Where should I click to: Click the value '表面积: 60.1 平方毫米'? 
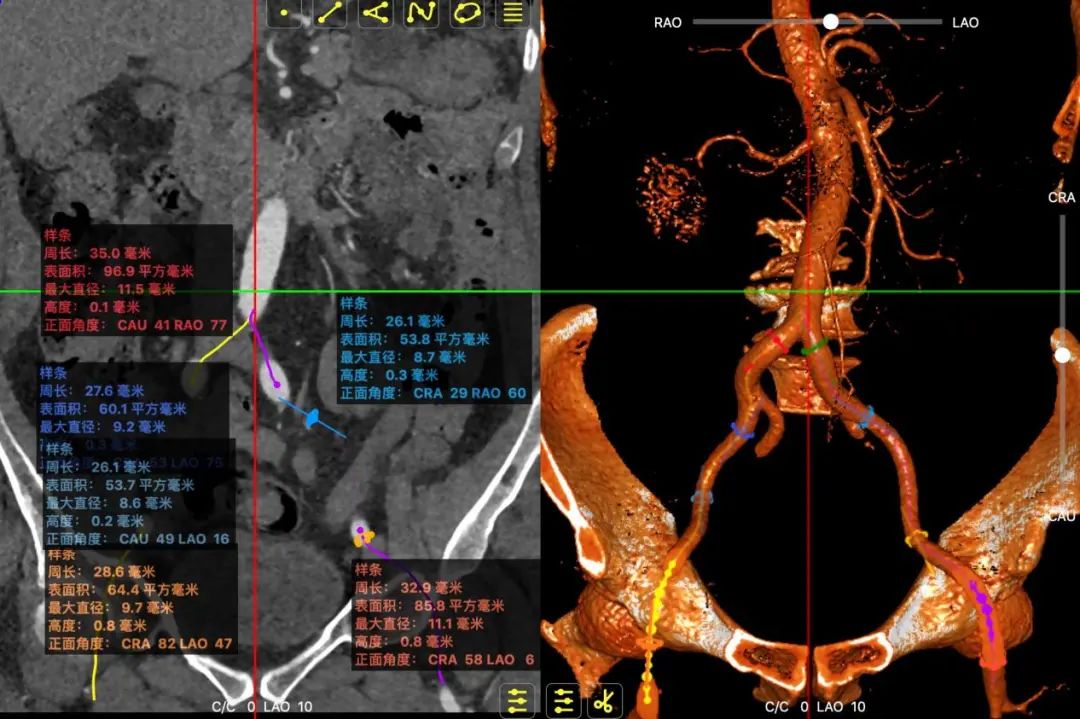click(113, 408)
